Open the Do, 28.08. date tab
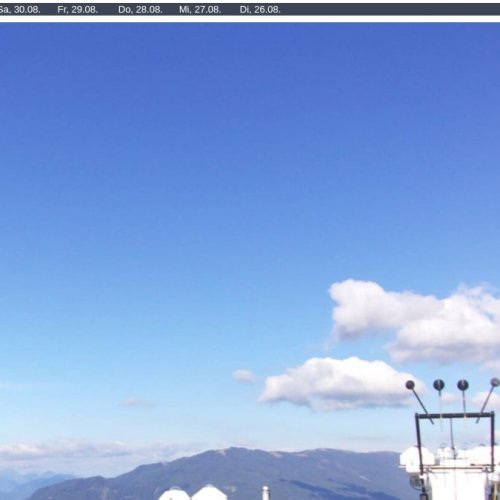Image resolution: width=500 pixels, height=500 pixels. coord(140,10)
